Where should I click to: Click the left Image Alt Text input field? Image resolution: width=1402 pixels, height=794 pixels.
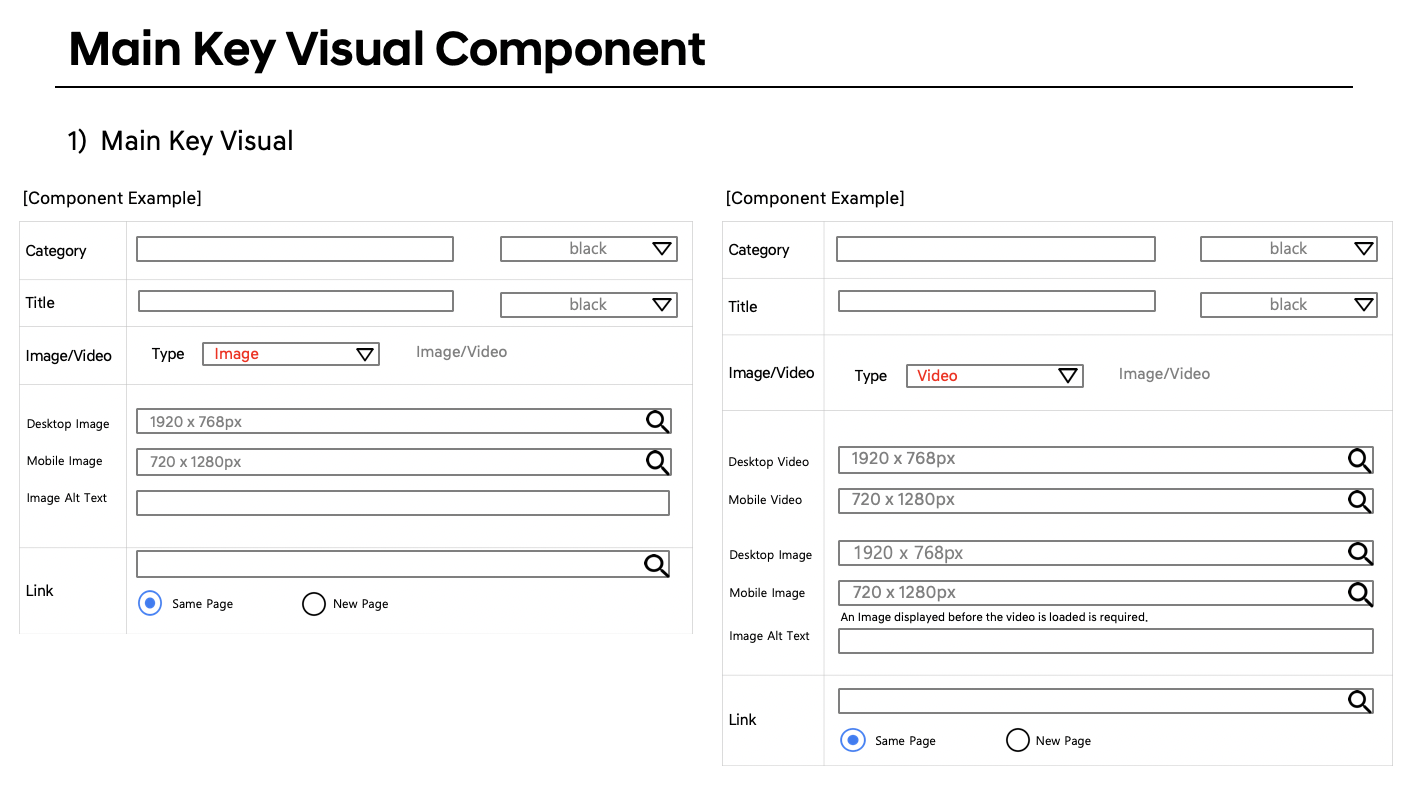click(x=402, y=503)
